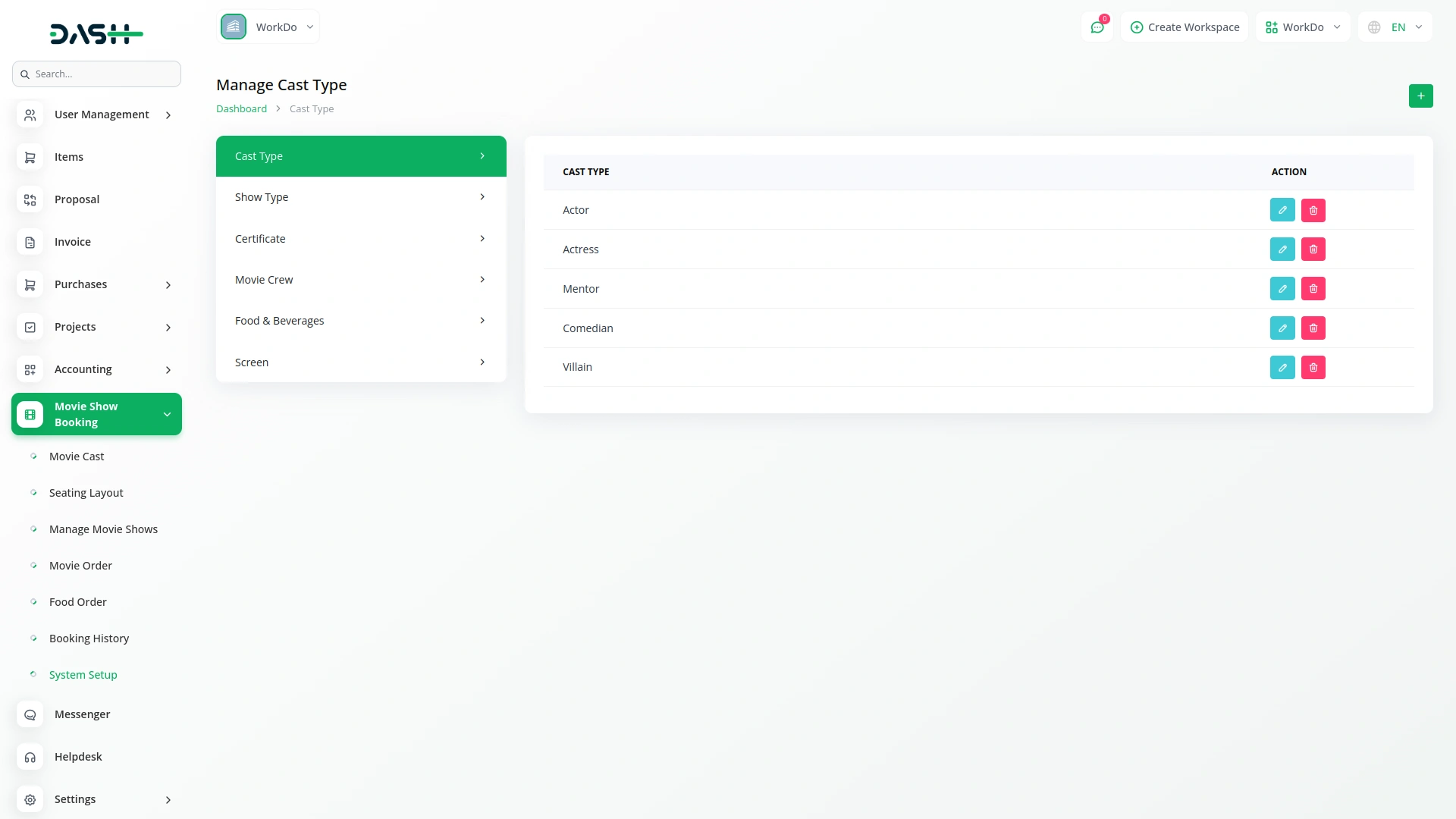Click the edit icon for Mentor
Image resolution: width=1456 pixels, height=819 pixels.
pos(1282,289)
